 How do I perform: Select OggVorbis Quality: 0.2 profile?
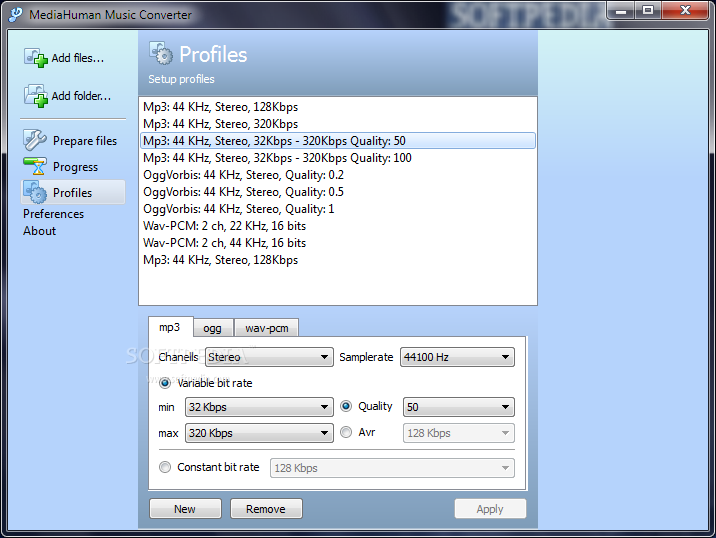pos(338,175)
